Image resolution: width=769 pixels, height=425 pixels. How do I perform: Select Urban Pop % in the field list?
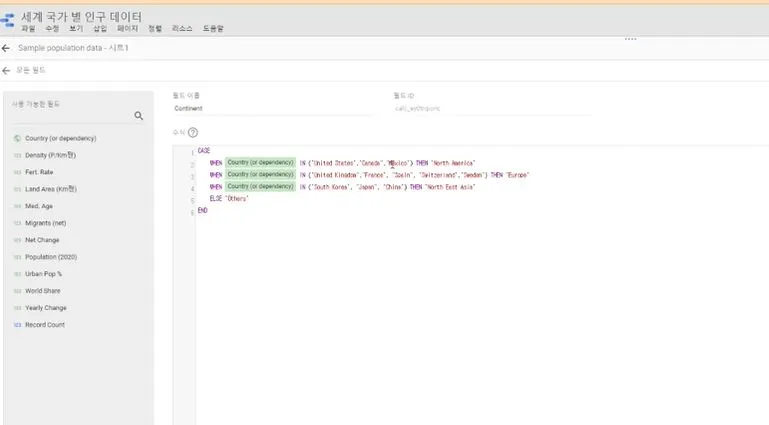[44, 274]
